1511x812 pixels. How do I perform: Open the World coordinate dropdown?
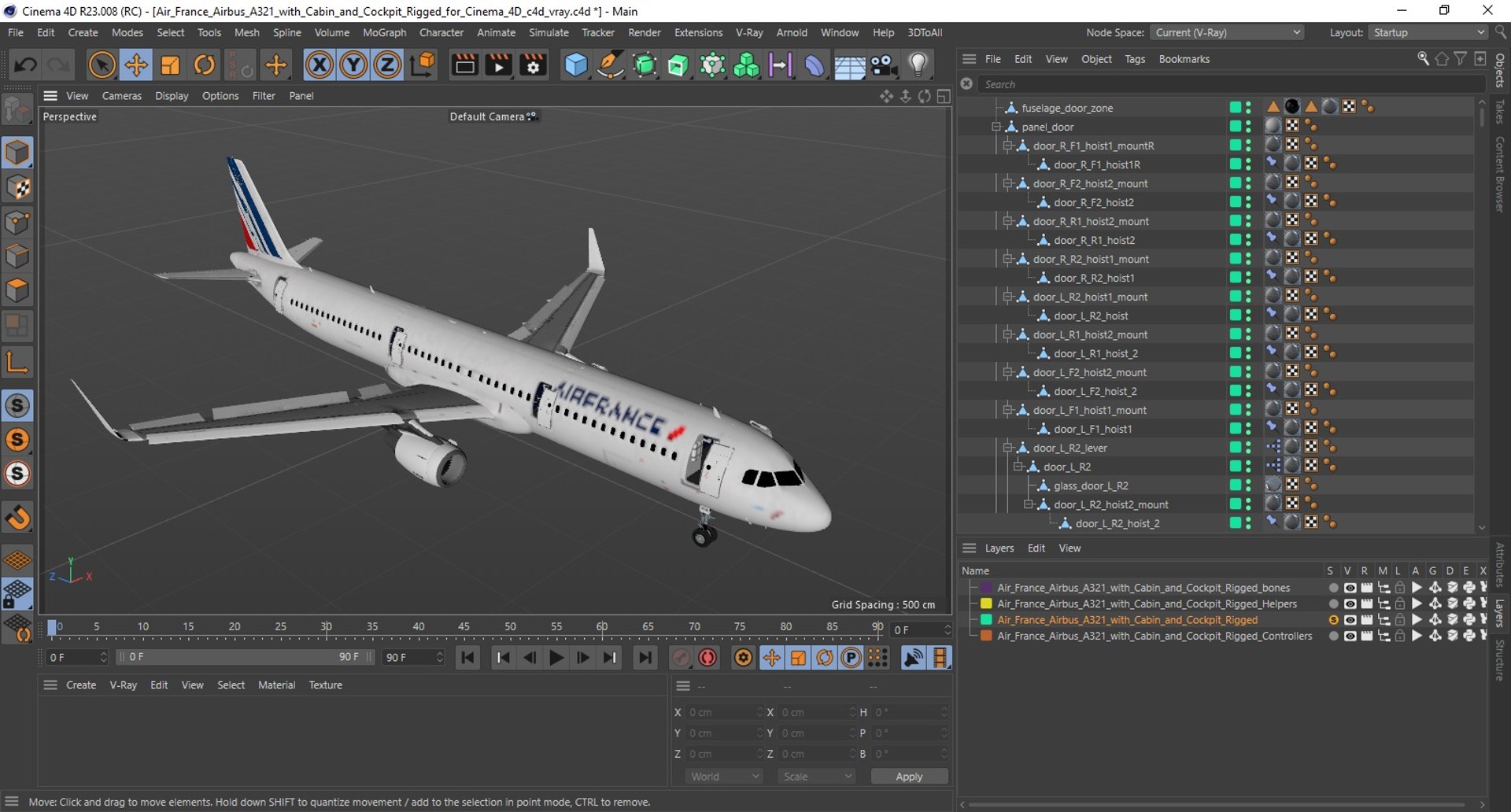(724, 777)
